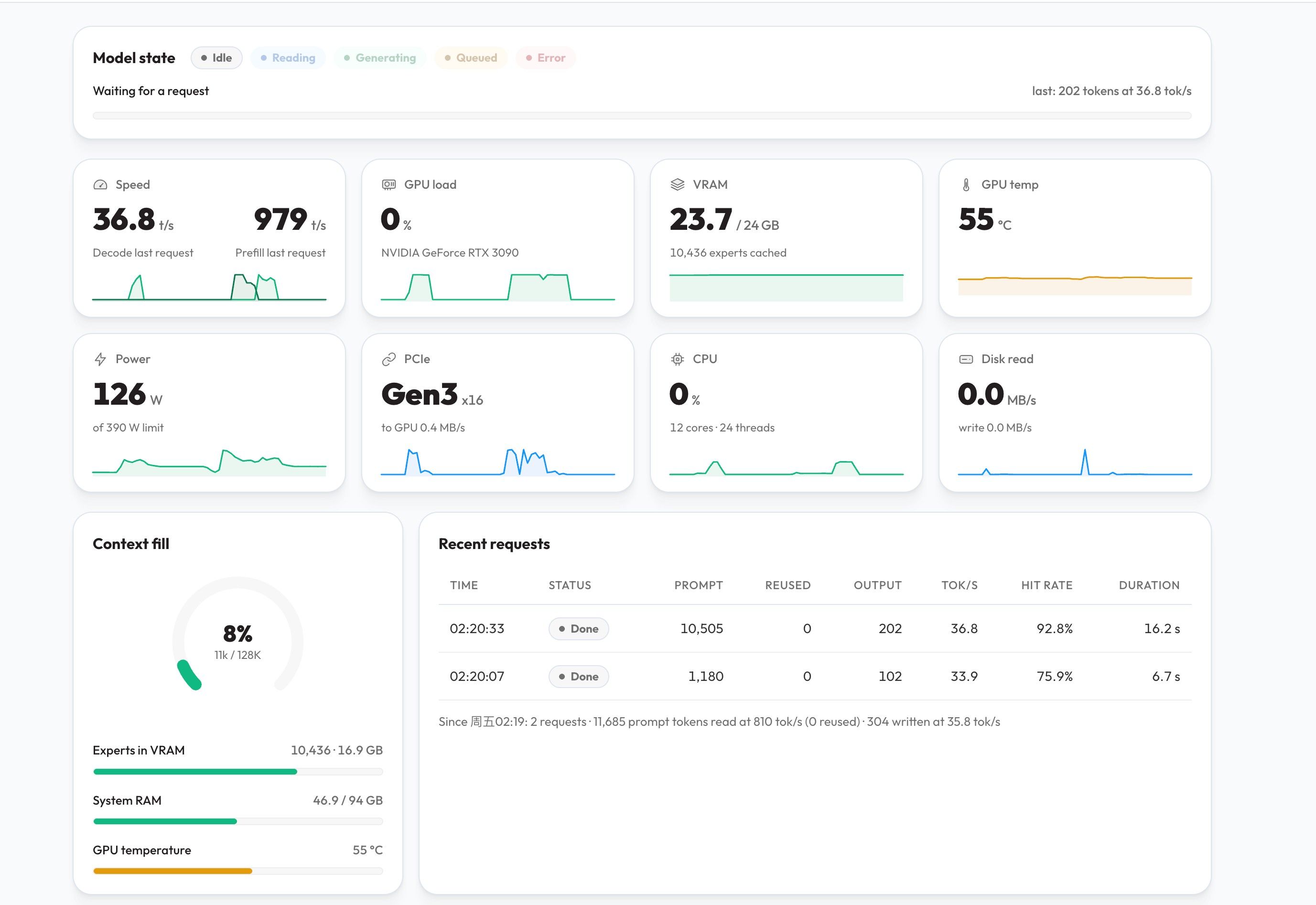This screenshot has height=905, width=1316.
Task: Select the Error state pill
Action: click(545, 58)
